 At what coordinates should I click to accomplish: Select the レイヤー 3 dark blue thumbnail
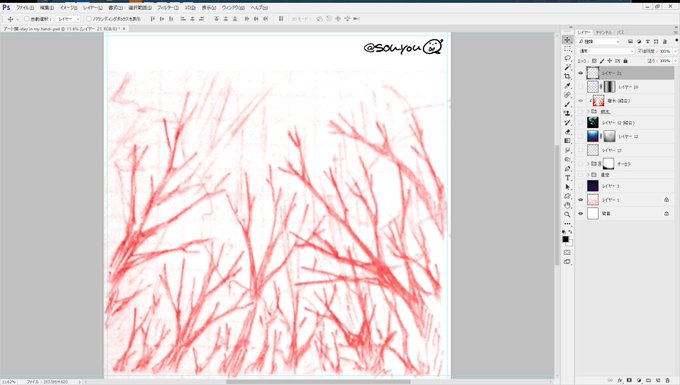(592, 186)
